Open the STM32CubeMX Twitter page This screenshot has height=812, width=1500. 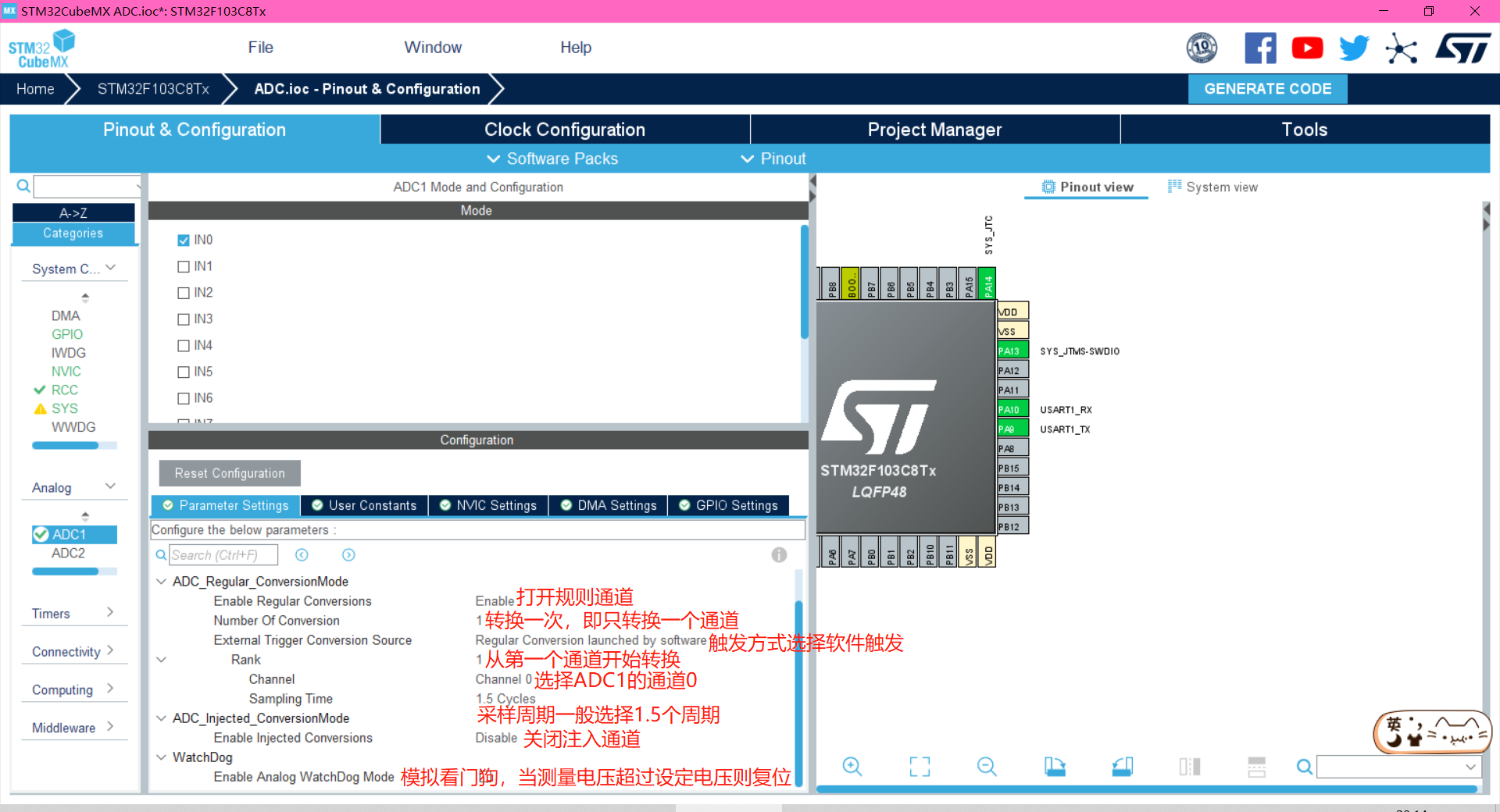coord(1353,47)
